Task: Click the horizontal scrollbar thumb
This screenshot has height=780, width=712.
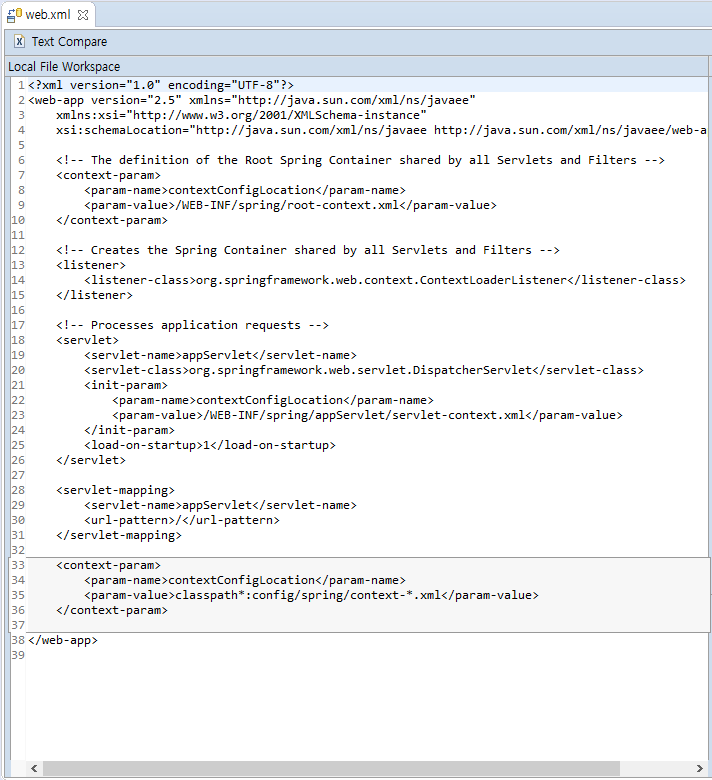Action: (x=330, y=768)
